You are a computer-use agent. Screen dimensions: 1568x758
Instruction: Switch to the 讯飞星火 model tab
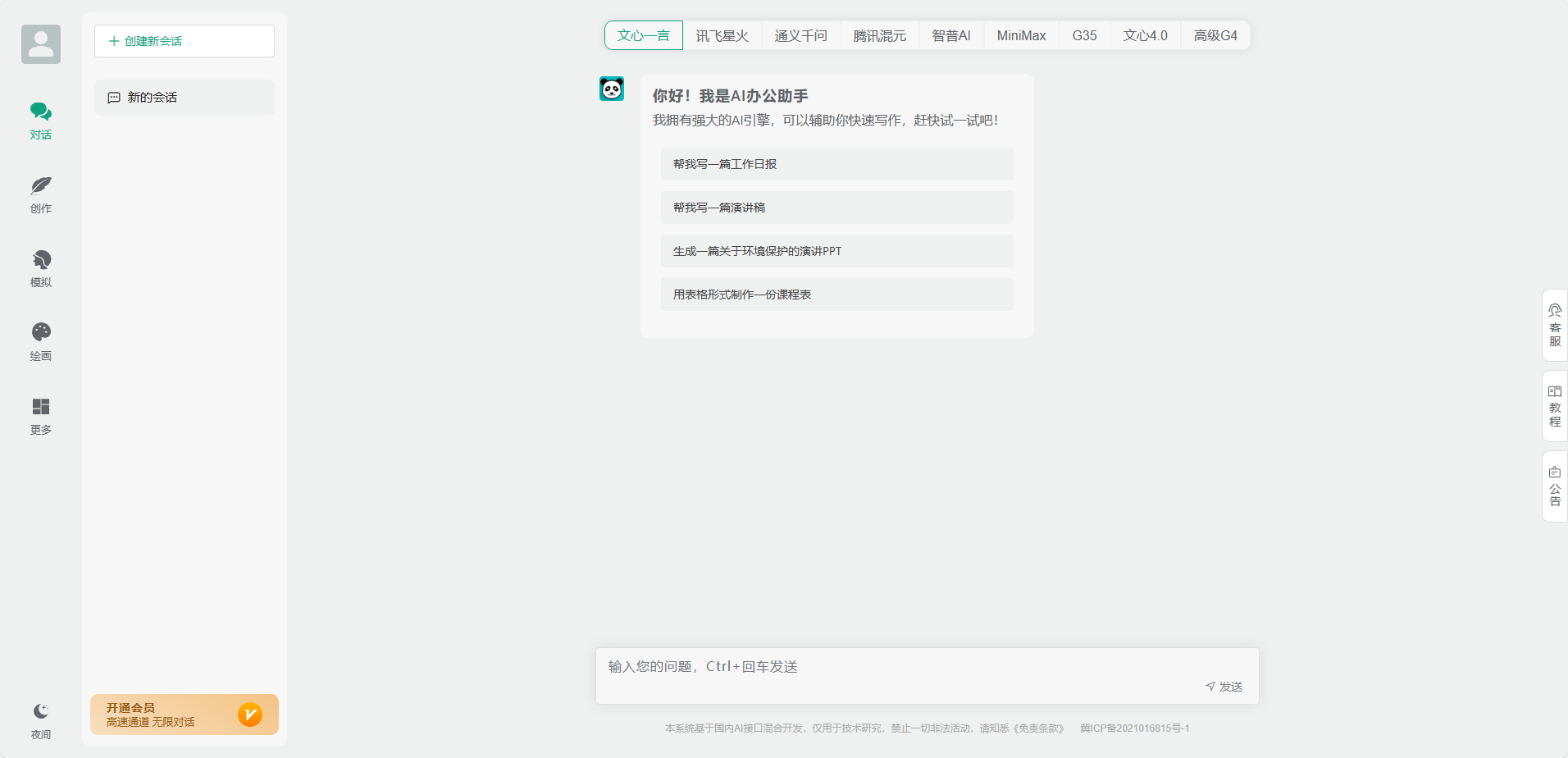coord(722,35)
